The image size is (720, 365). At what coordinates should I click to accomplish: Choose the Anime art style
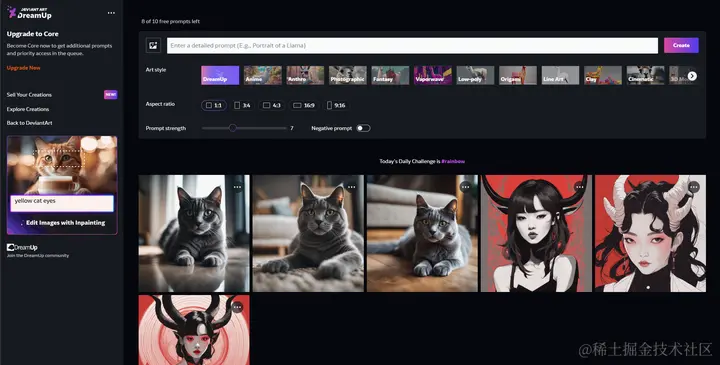(x=263, y=75)
